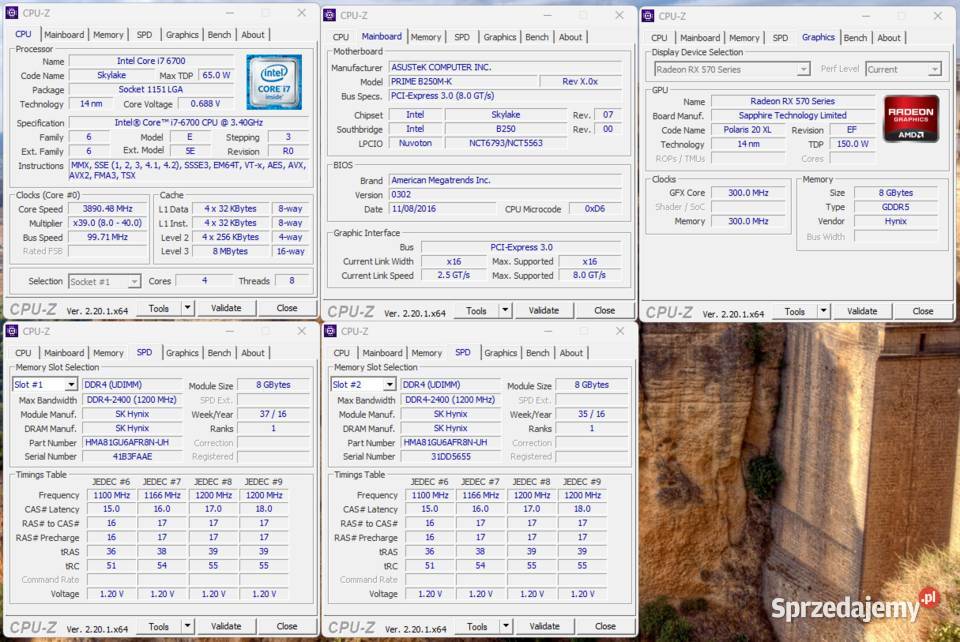Click the GFX Core 300.0 MHz value
This screenshot has width=960, height=642.
(x=748, y=193)
